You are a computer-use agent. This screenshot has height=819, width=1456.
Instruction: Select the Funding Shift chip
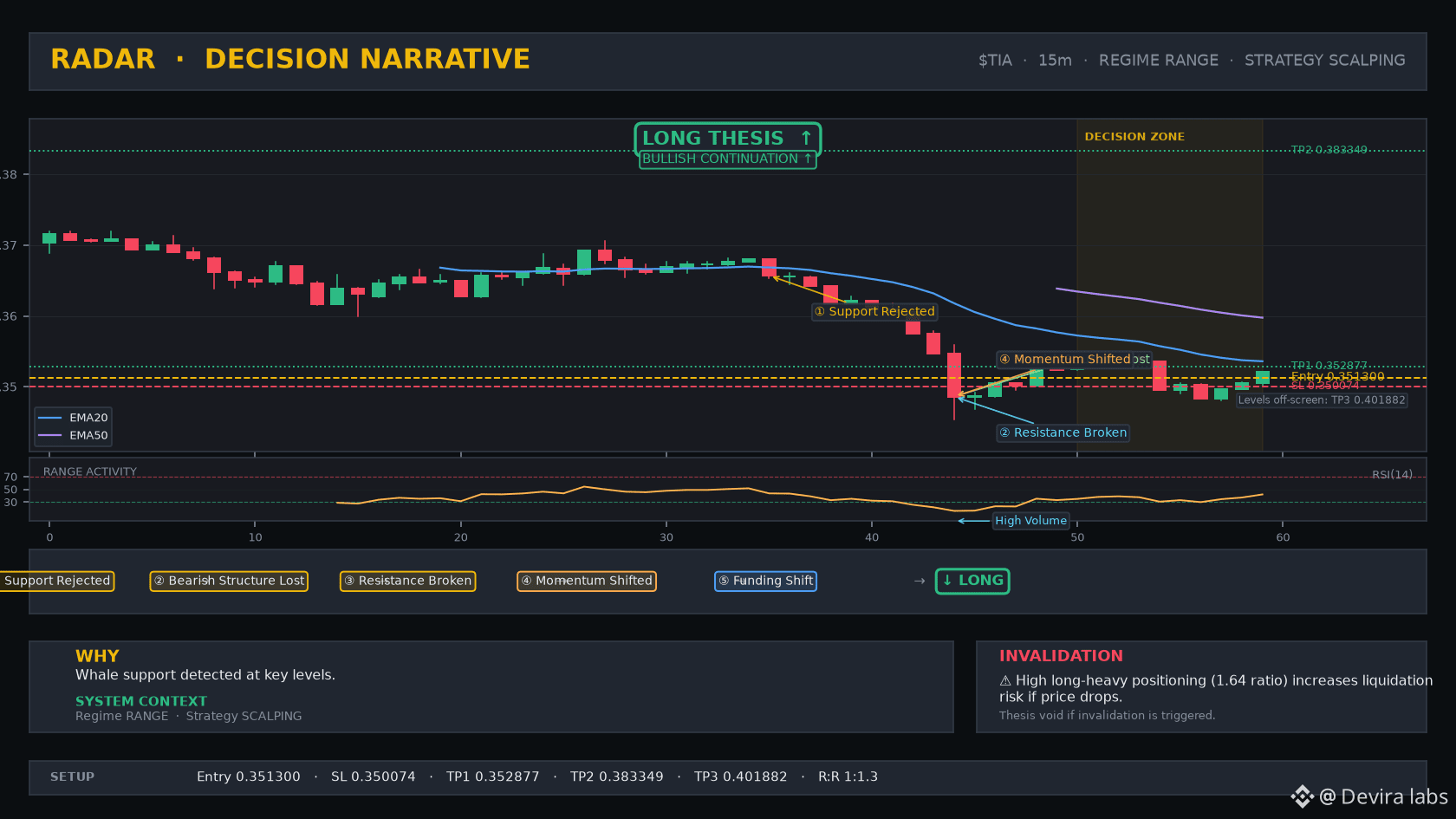(x=765, y=581)
